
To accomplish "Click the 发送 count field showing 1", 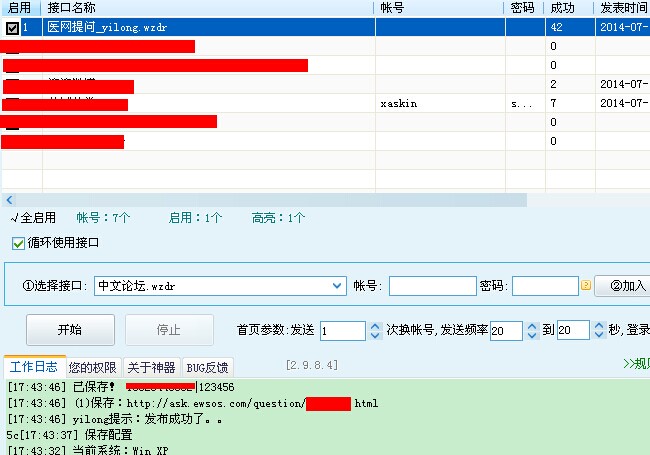I will tap(342, 331).
